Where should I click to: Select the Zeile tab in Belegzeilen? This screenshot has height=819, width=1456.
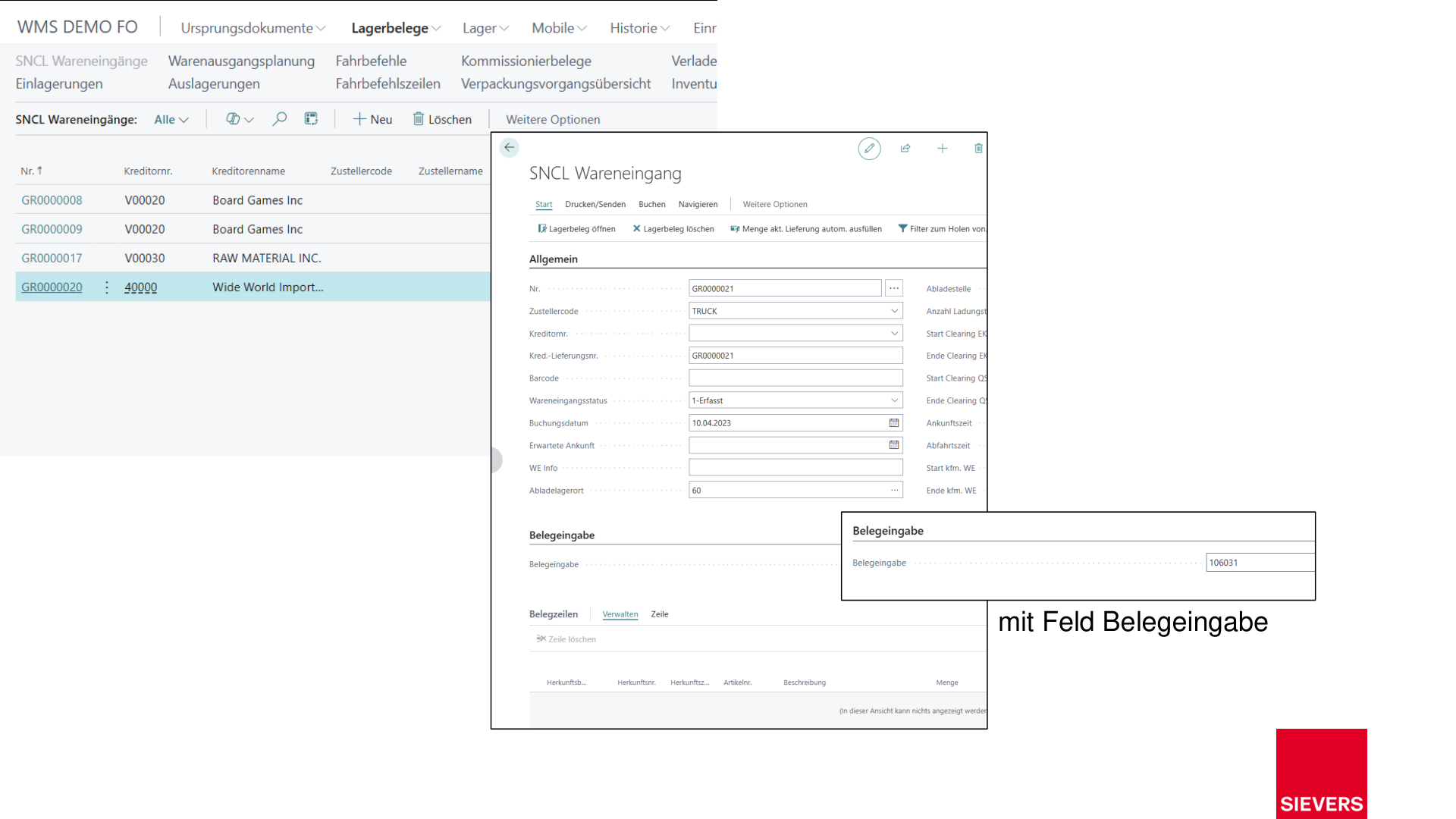pyautogui.click(x=660, y=614)
